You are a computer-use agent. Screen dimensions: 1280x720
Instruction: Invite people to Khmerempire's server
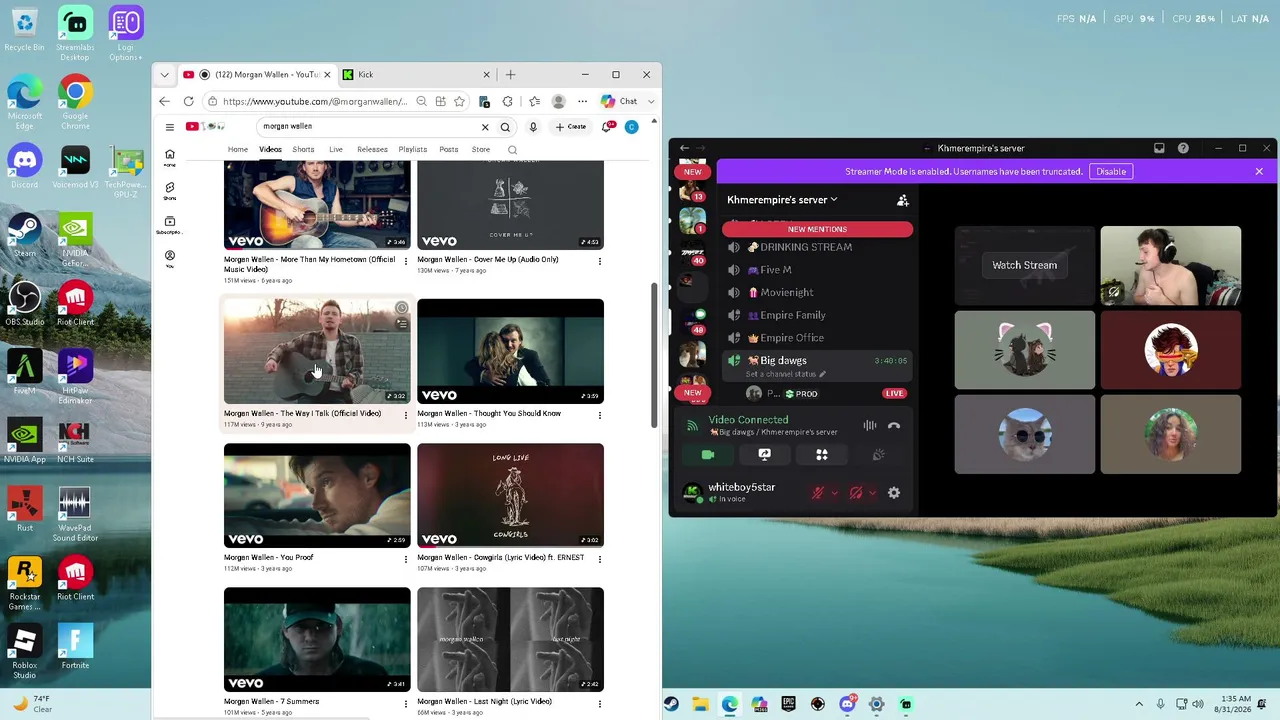[903, 200]
